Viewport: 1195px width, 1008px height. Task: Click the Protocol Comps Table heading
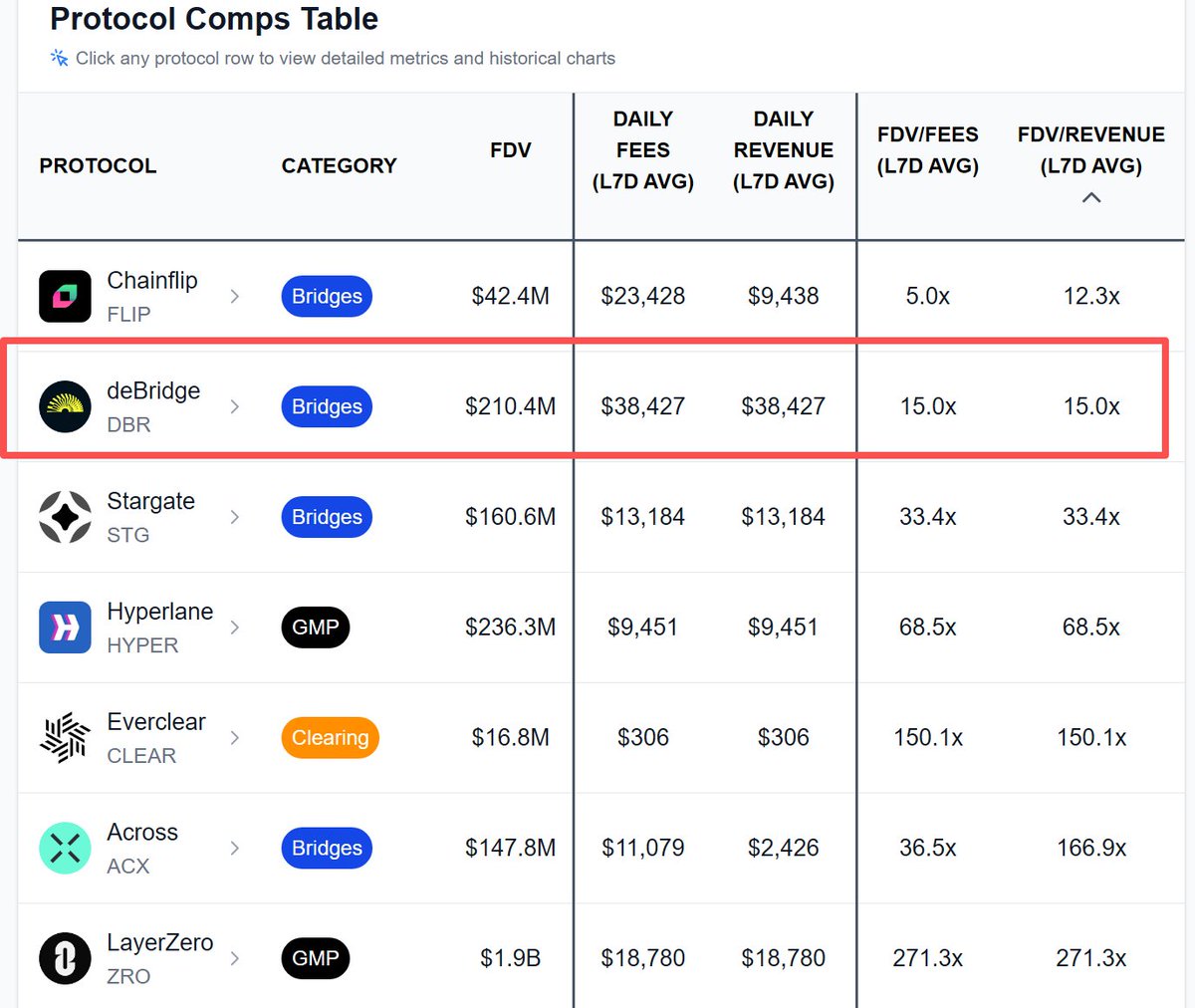[214, 18]
